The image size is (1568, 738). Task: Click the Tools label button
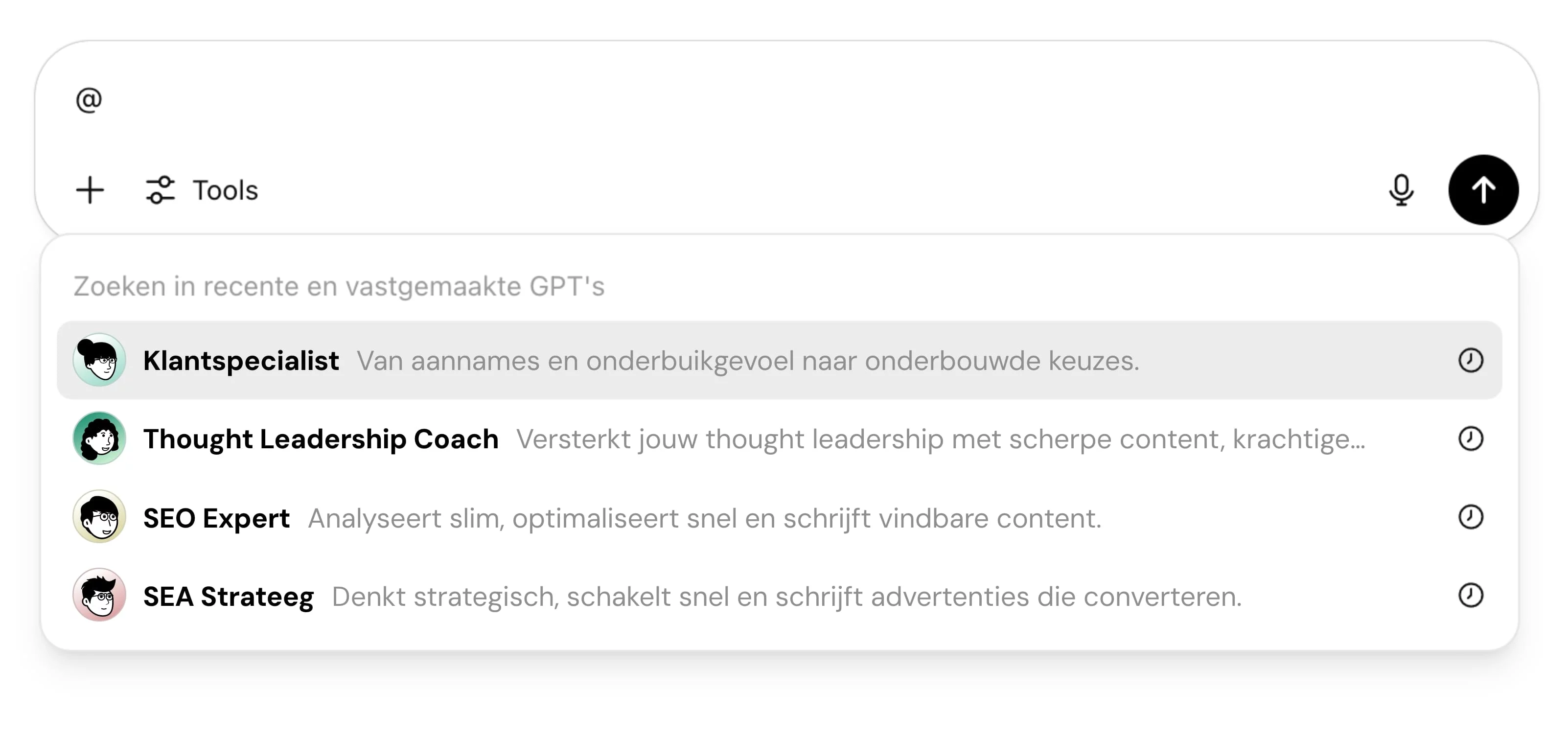[225, 190]
